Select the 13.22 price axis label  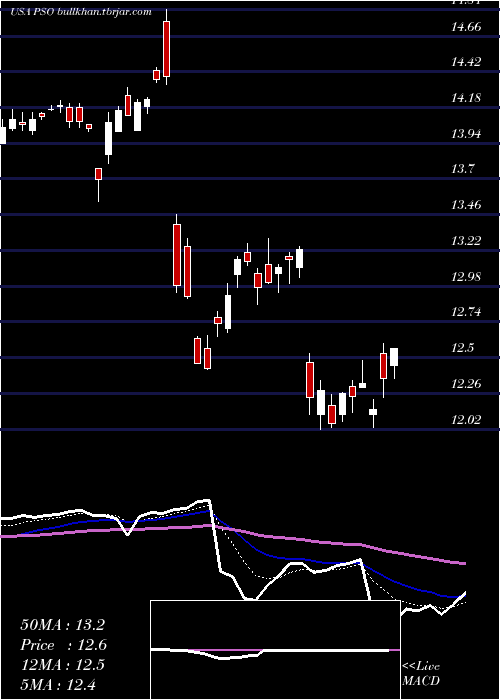[x=466, y=241]
